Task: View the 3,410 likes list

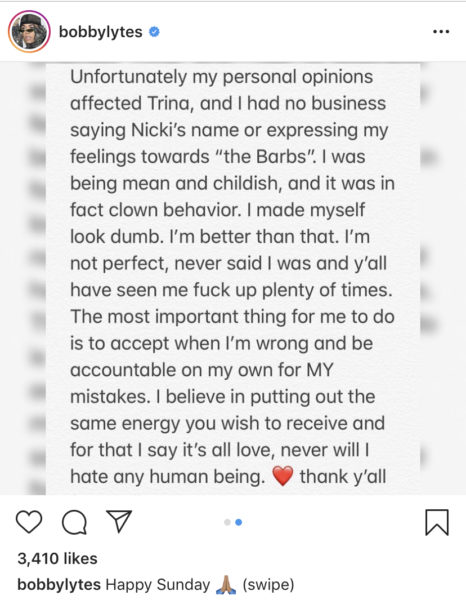Action: coord(57,559)
